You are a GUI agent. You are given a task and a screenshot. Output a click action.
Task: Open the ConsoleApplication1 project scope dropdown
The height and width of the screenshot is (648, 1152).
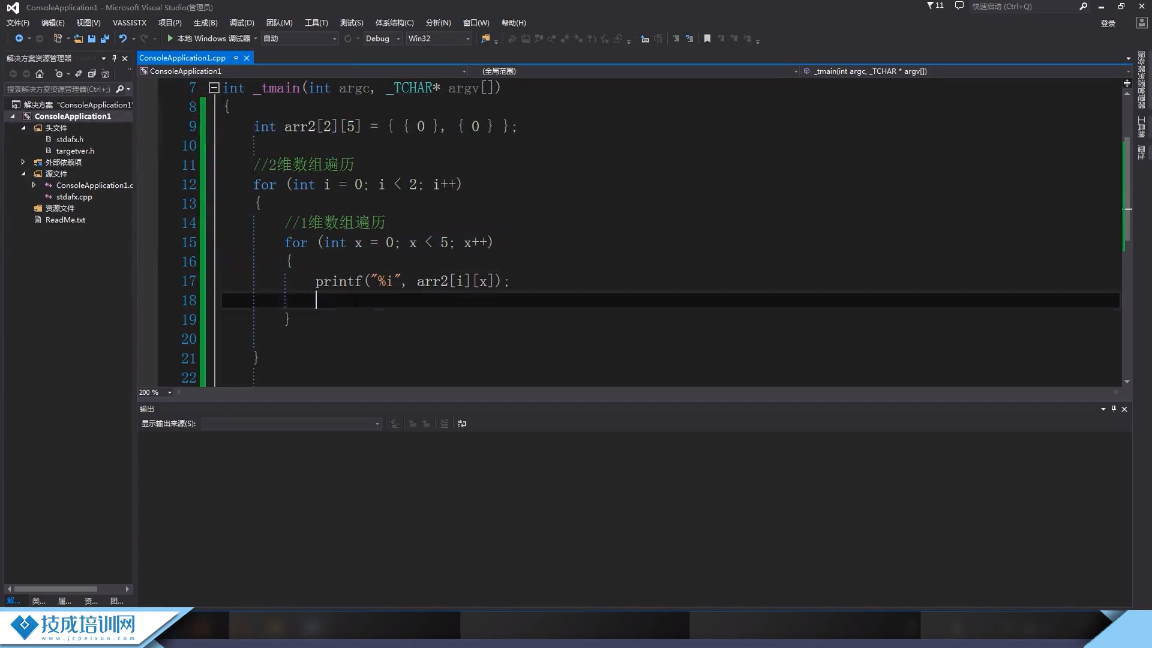point(303,71)
